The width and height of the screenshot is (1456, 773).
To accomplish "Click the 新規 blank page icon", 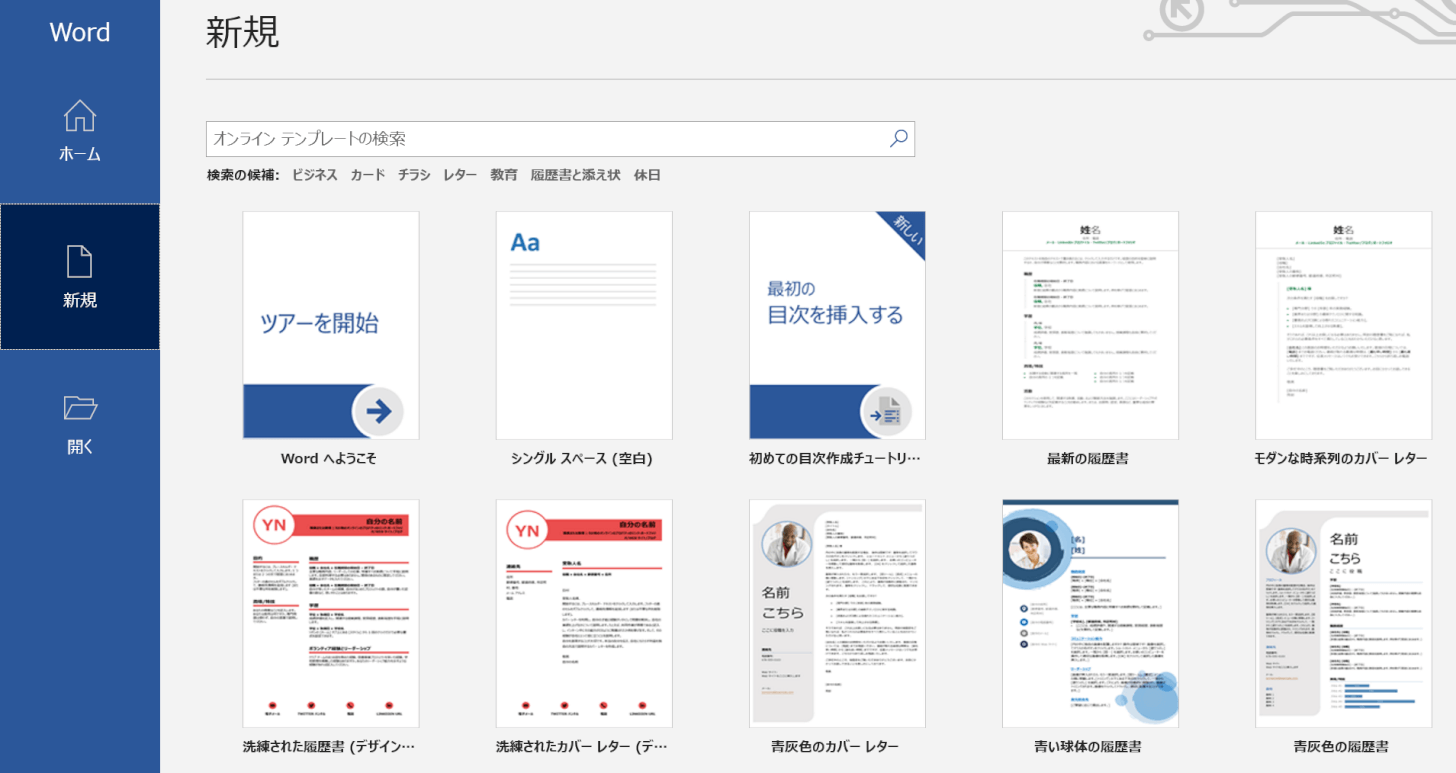I will coord(80,261).
